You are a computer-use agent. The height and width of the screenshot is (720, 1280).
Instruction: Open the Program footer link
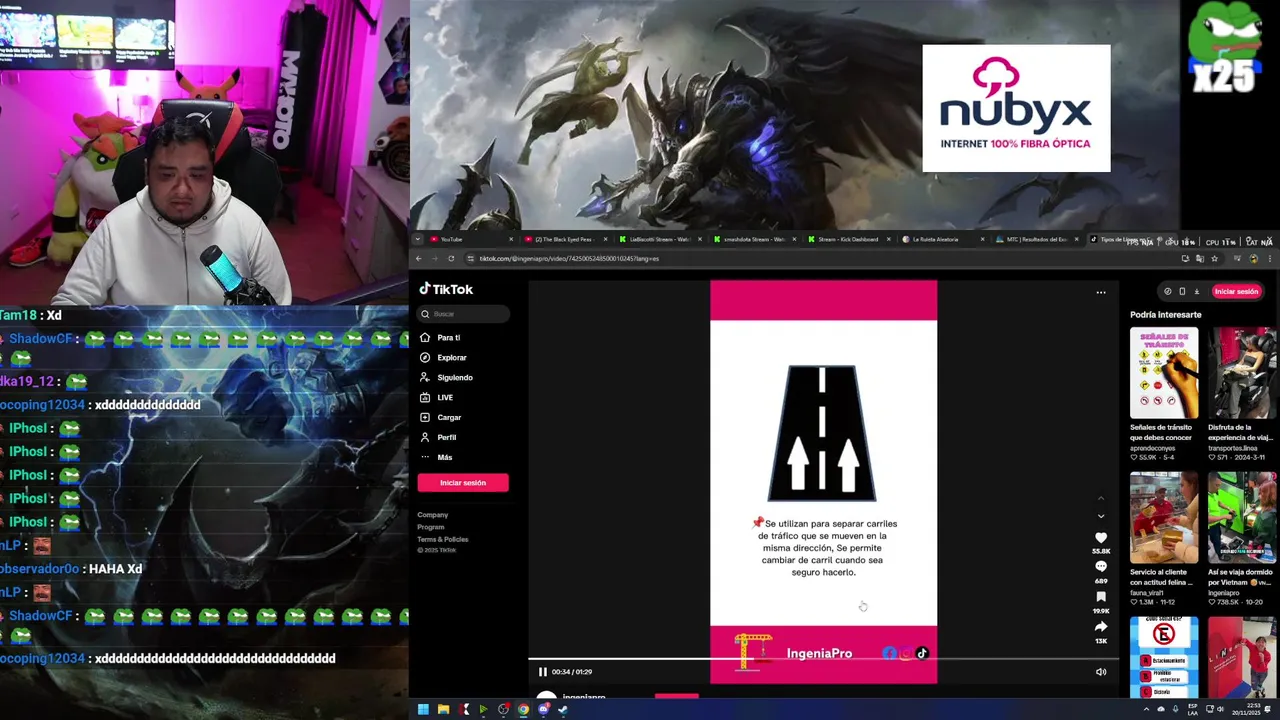pyautogui.click(x=431, y=527)
